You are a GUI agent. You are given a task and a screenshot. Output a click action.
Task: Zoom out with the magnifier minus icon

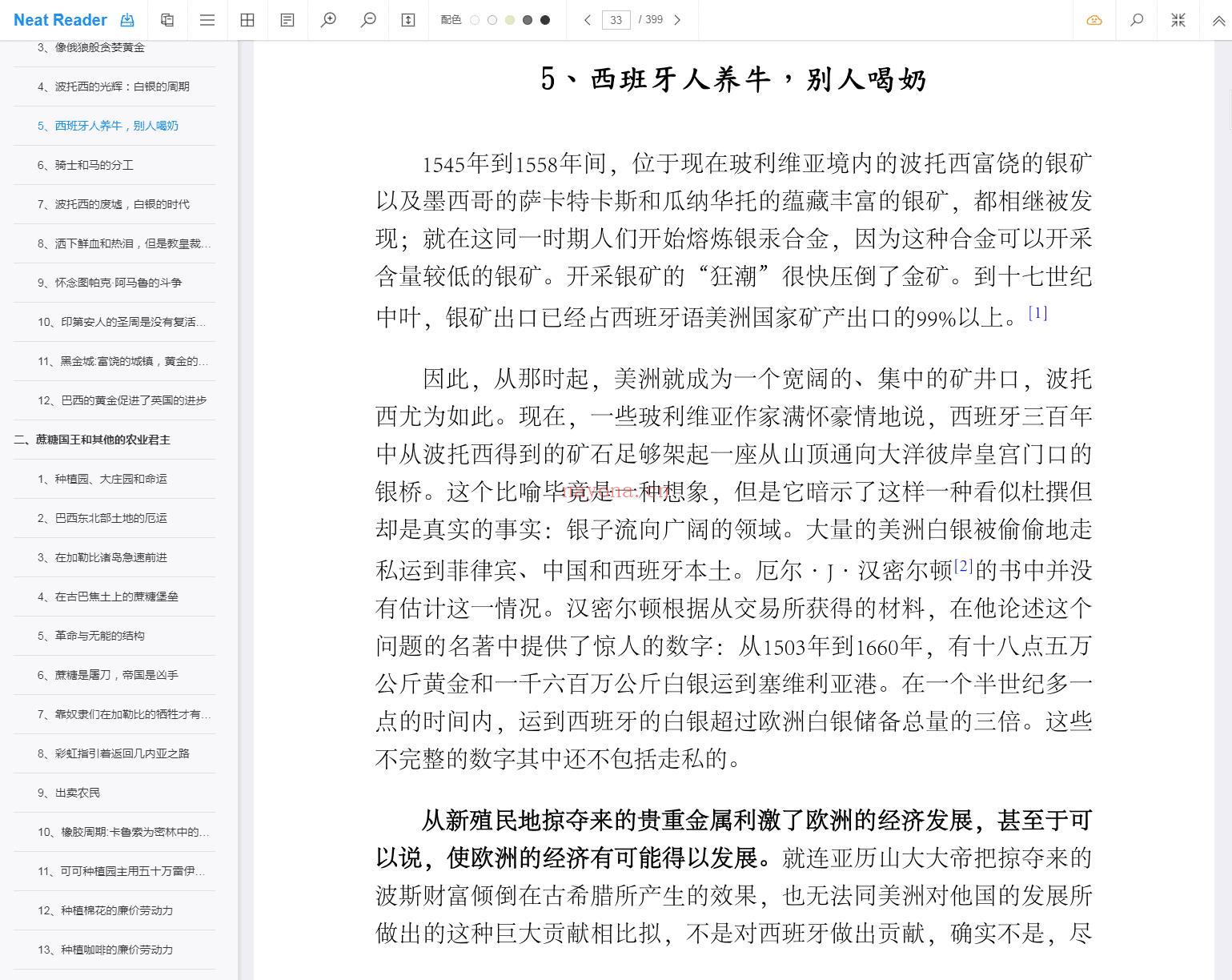[x=368, y=20]
